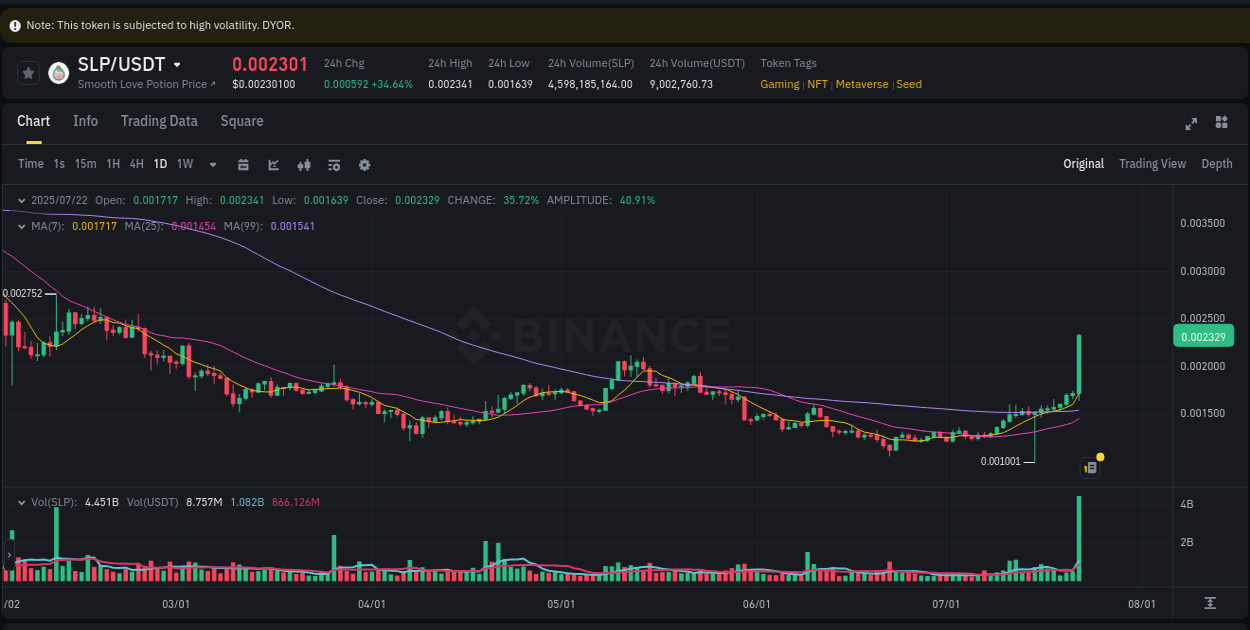Viewport: 1250px width, 630px height.
Task: Collapse the MA(7) indicator row
Action: pos(20,227)
